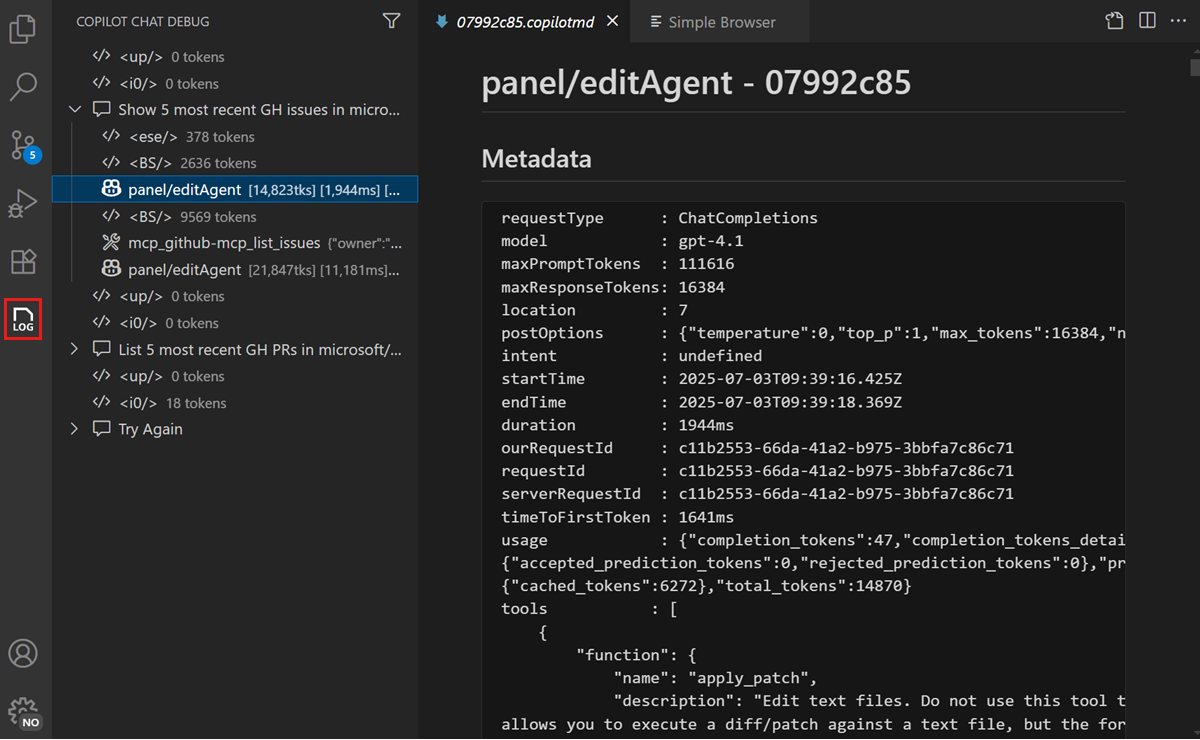This screenshot has height=740, width=1200.
Task: Open the Extensions view
Action: click(23, 261)
